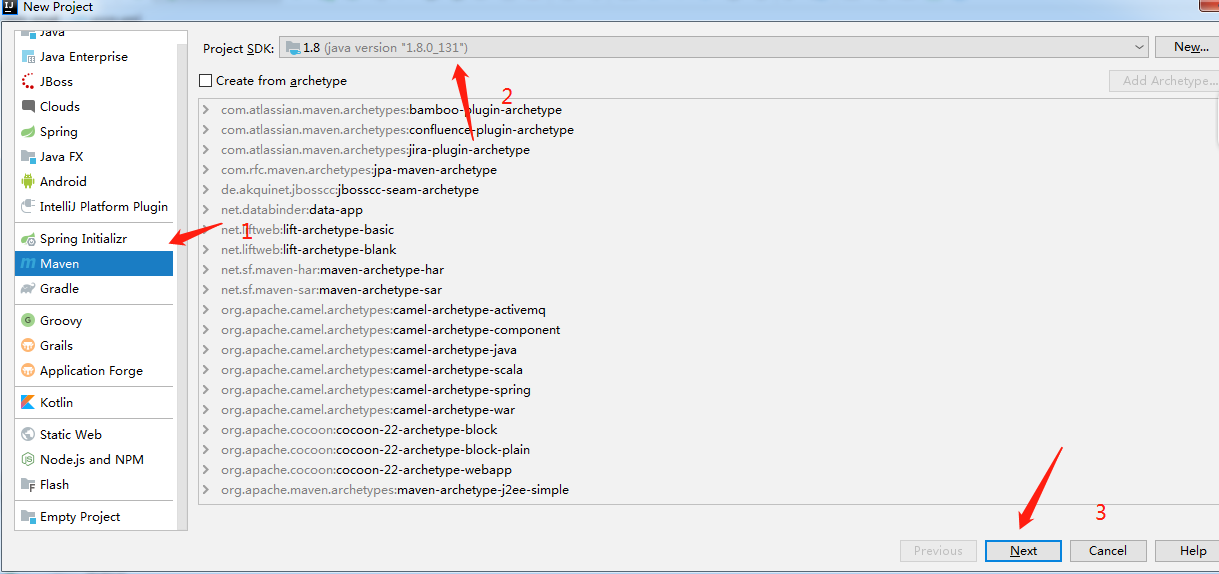Click the Java FX folder icon
Image resolution: width=1219 pixels, height=574 pixels.
click(28, 157)
